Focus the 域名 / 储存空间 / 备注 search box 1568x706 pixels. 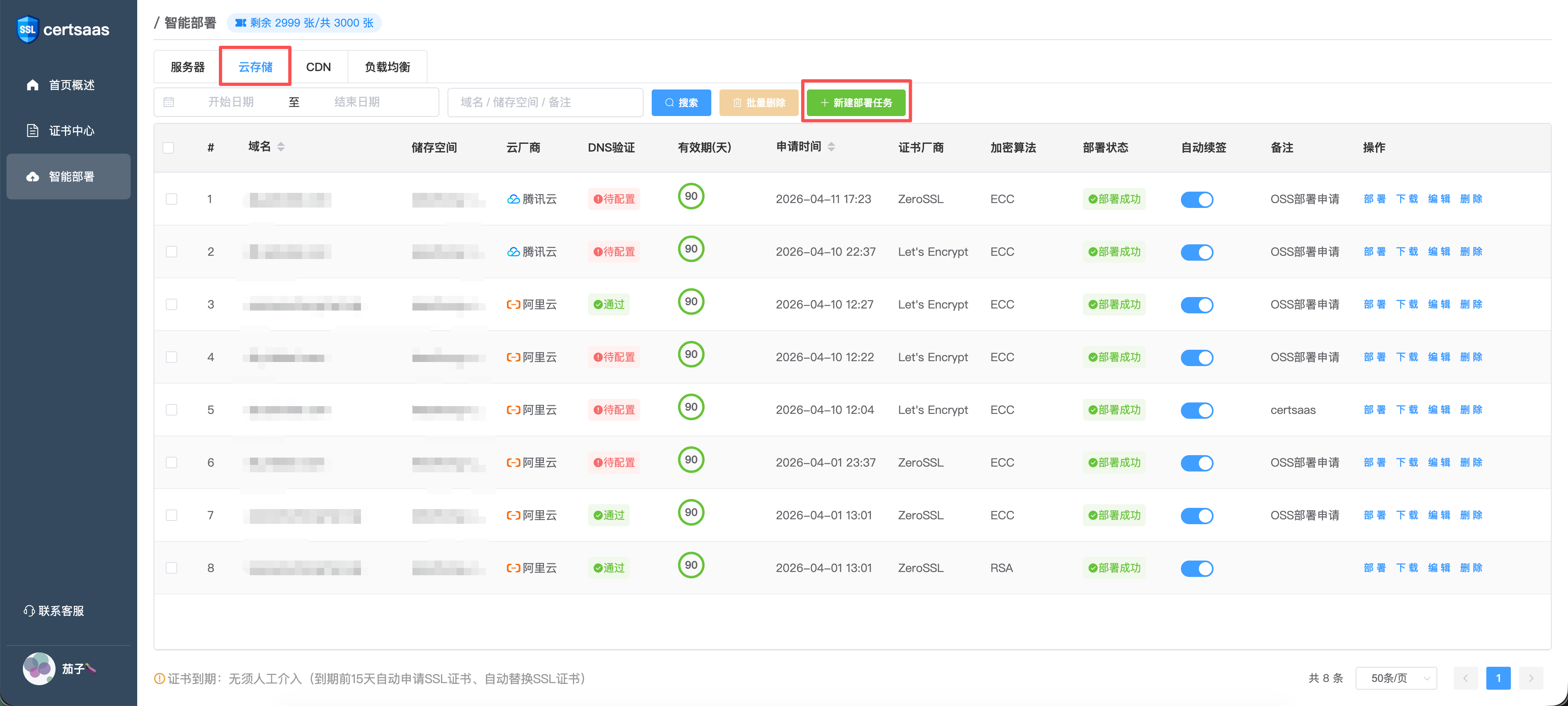coord(545,102)
